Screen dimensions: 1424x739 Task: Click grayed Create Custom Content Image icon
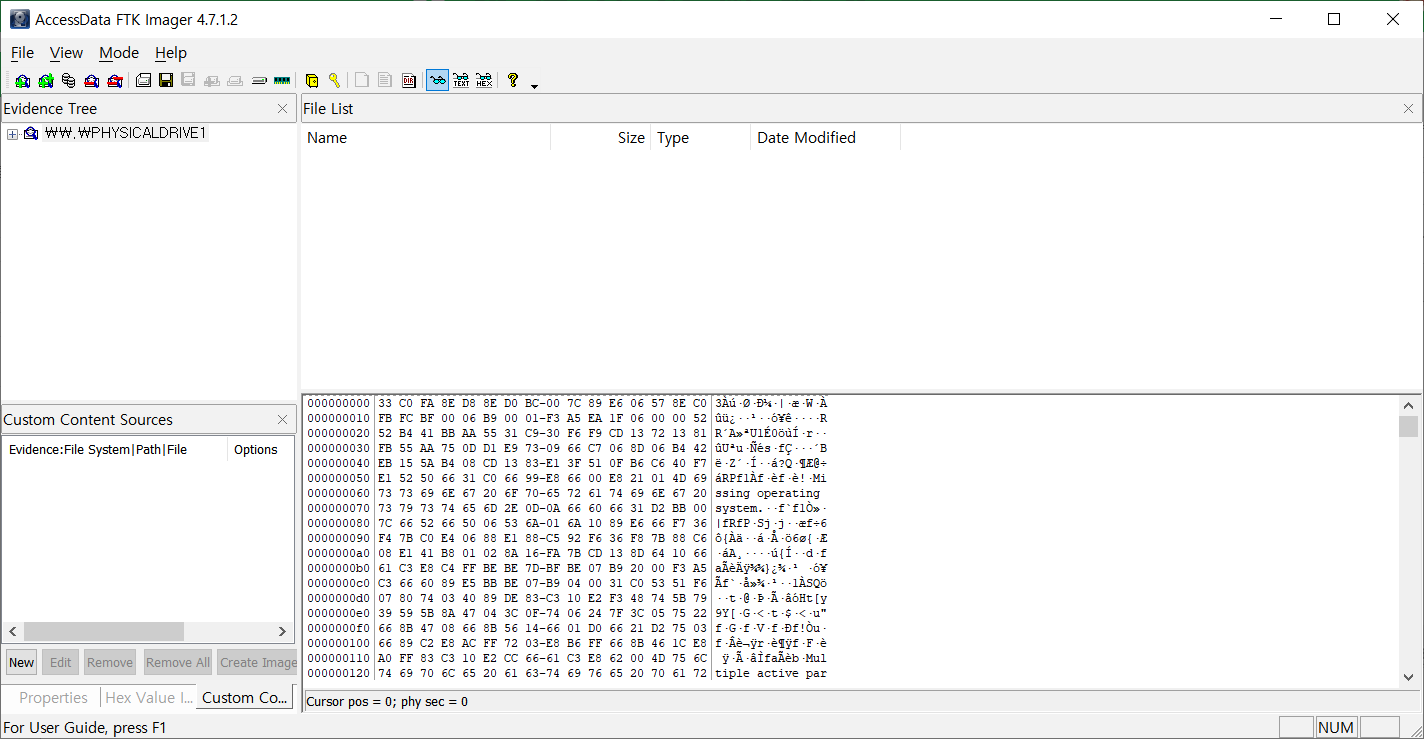[235, 81]
